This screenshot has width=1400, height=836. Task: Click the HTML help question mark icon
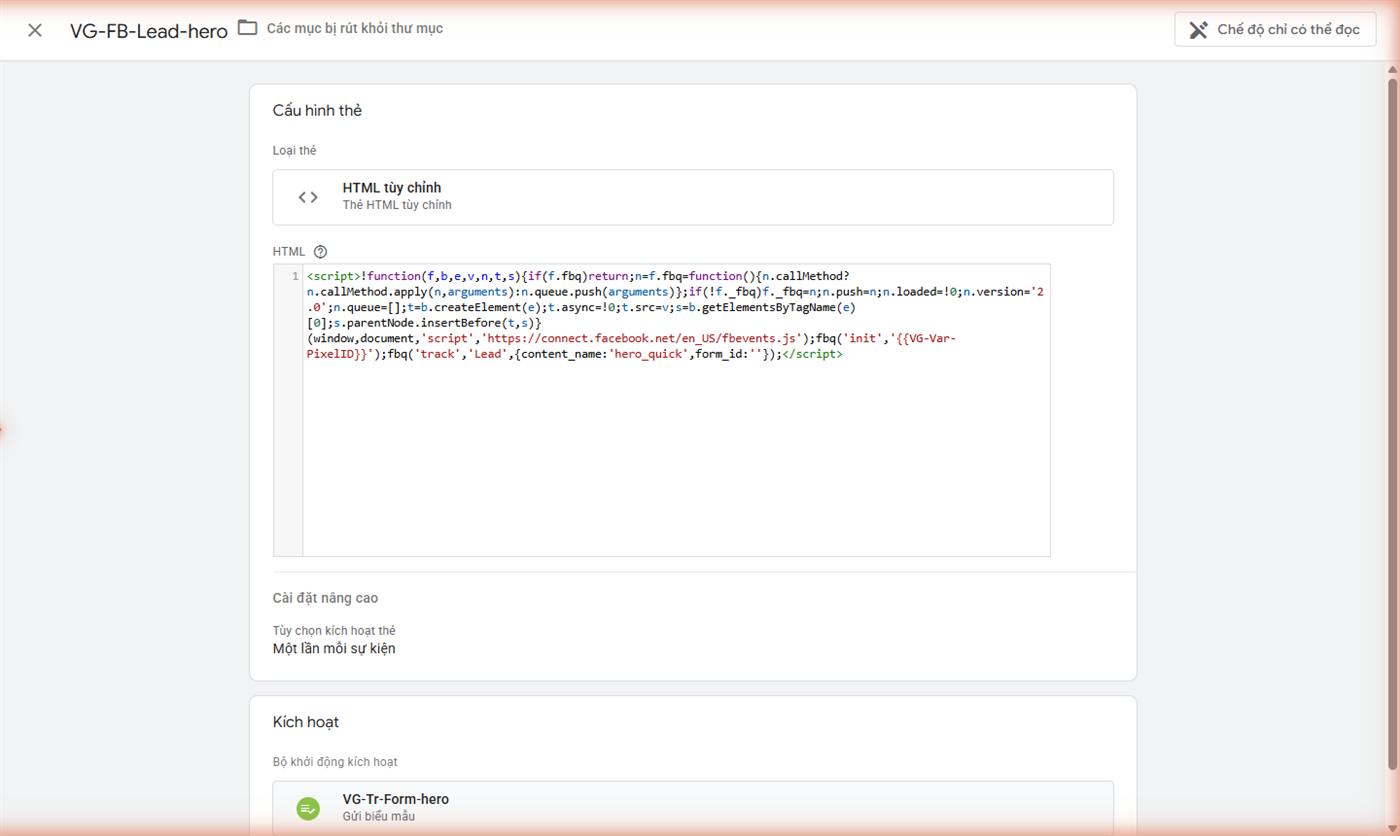pyautogui.click(x=320, y=252)
